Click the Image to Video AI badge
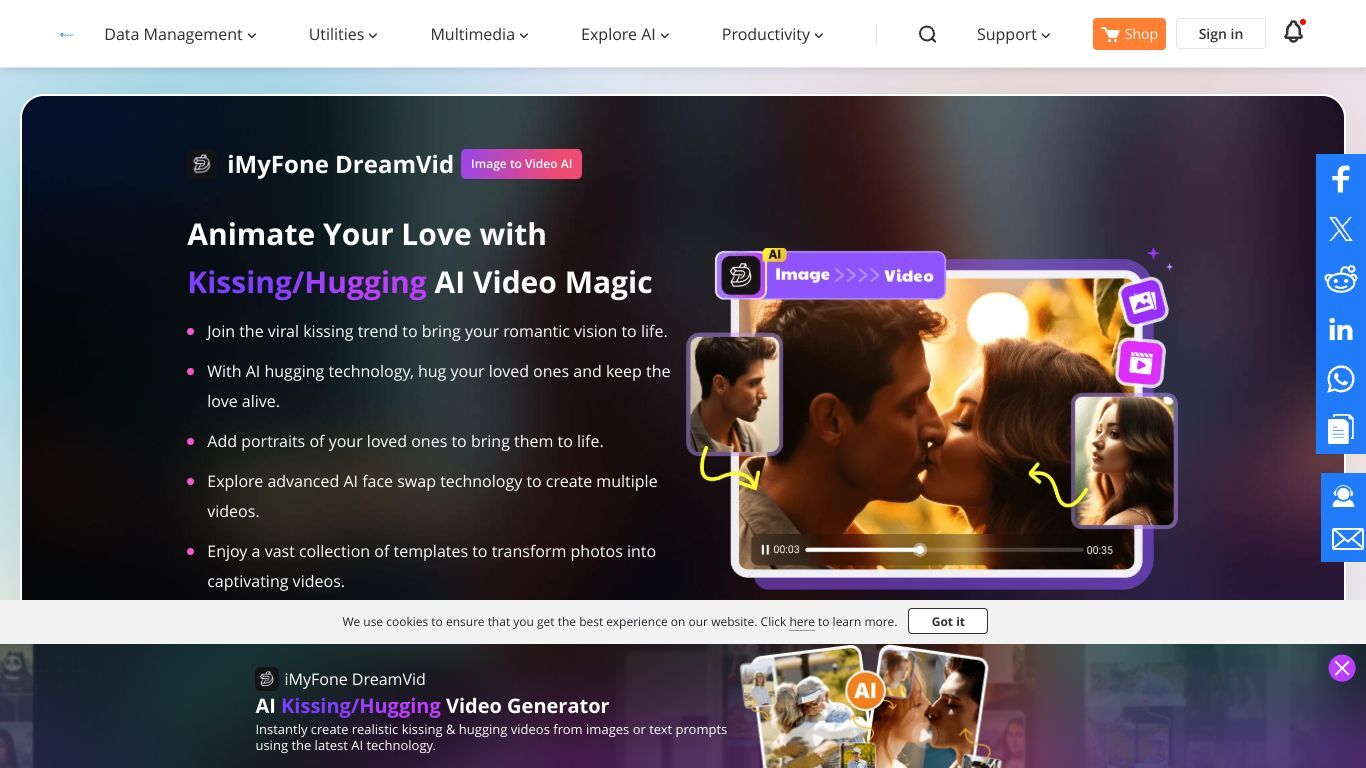 point(521,164)
